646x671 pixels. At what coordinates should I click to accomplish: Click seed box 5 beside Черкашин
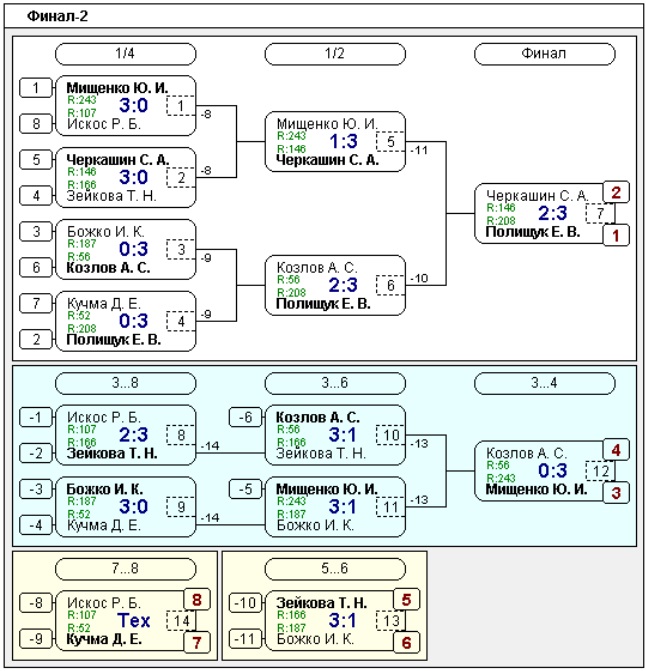tap(36, 160)
